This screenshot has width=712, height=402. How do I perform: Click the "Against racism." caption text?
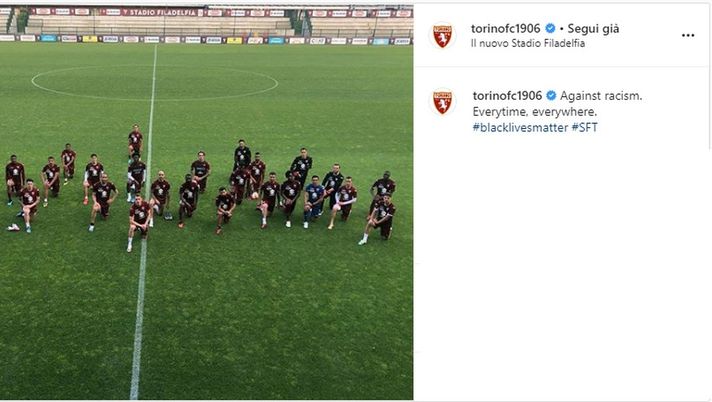601,96
